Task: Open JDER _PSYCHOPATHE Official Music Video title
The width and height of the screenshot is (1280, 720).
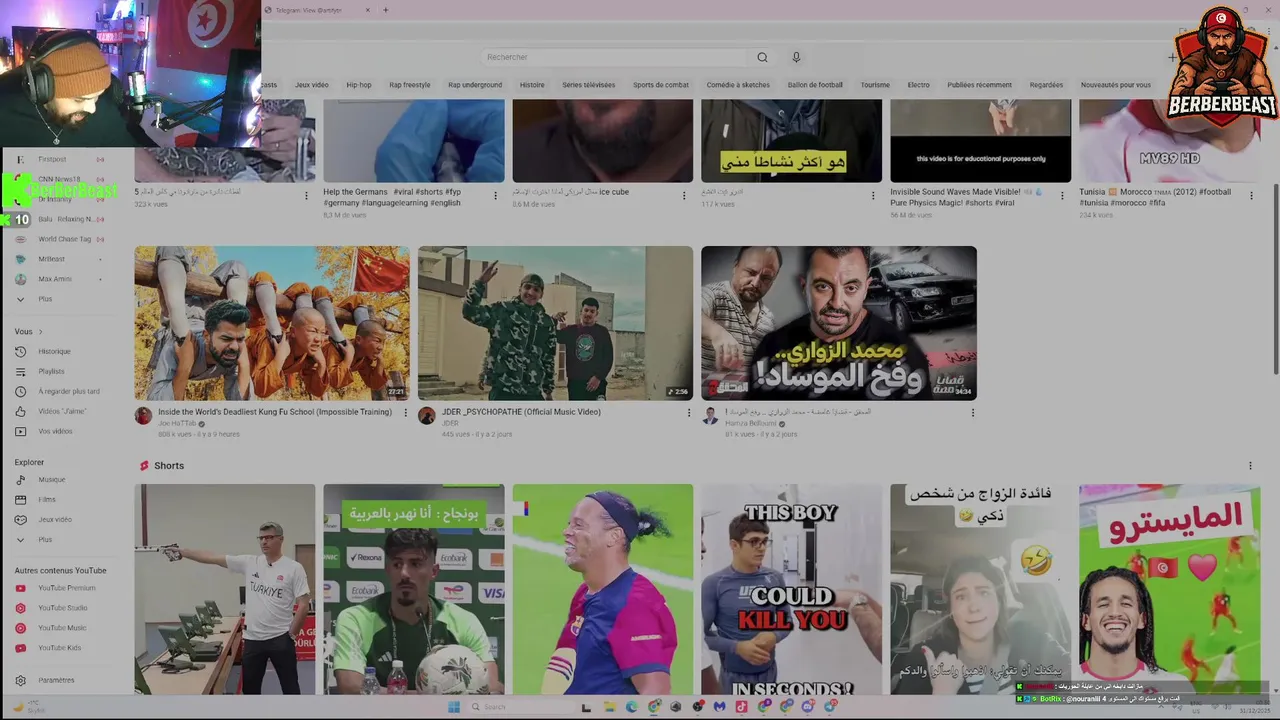Action: (x=521, y=412)
